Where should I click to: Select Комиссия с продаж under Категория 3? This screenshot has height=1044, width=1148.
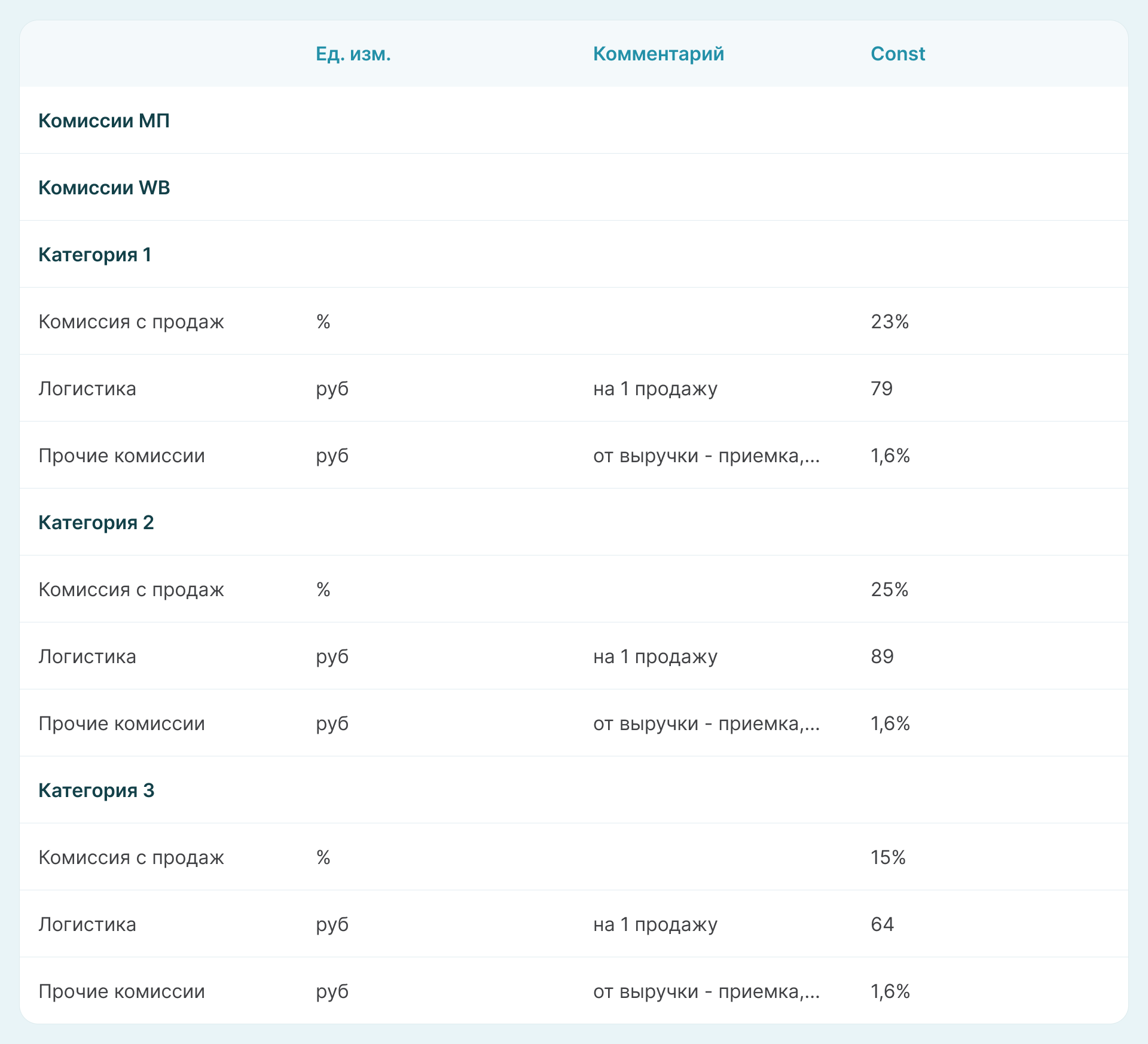click(131, 857)
